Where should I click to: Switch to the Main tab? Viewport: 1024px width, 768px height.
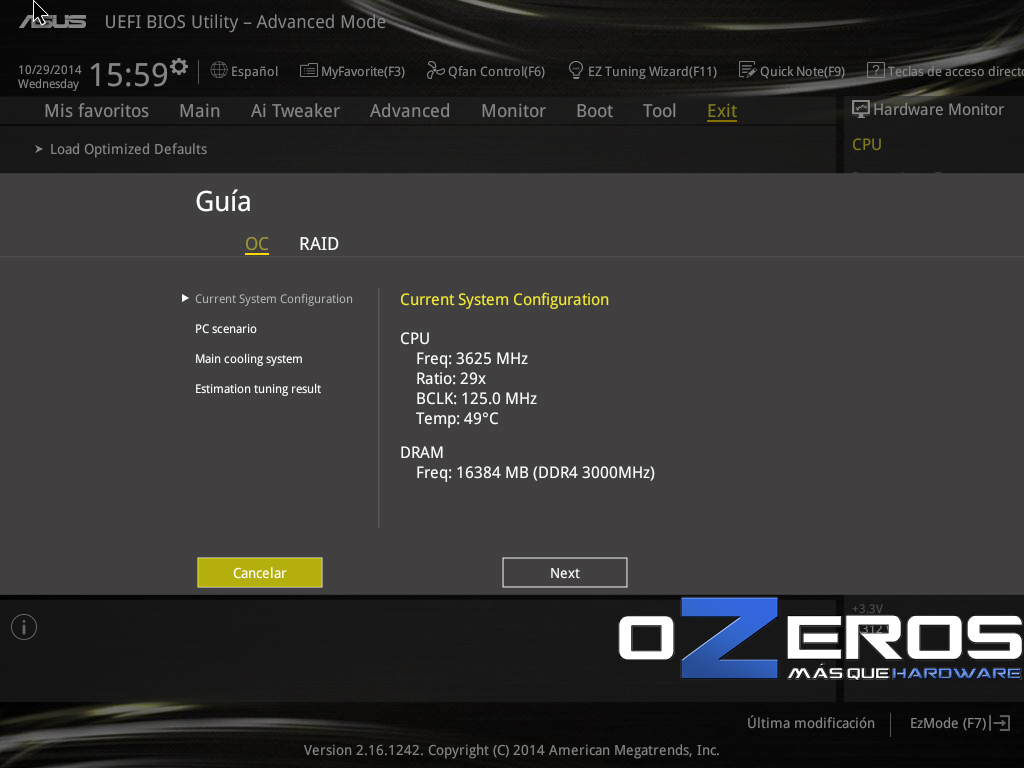coord(200,110)
